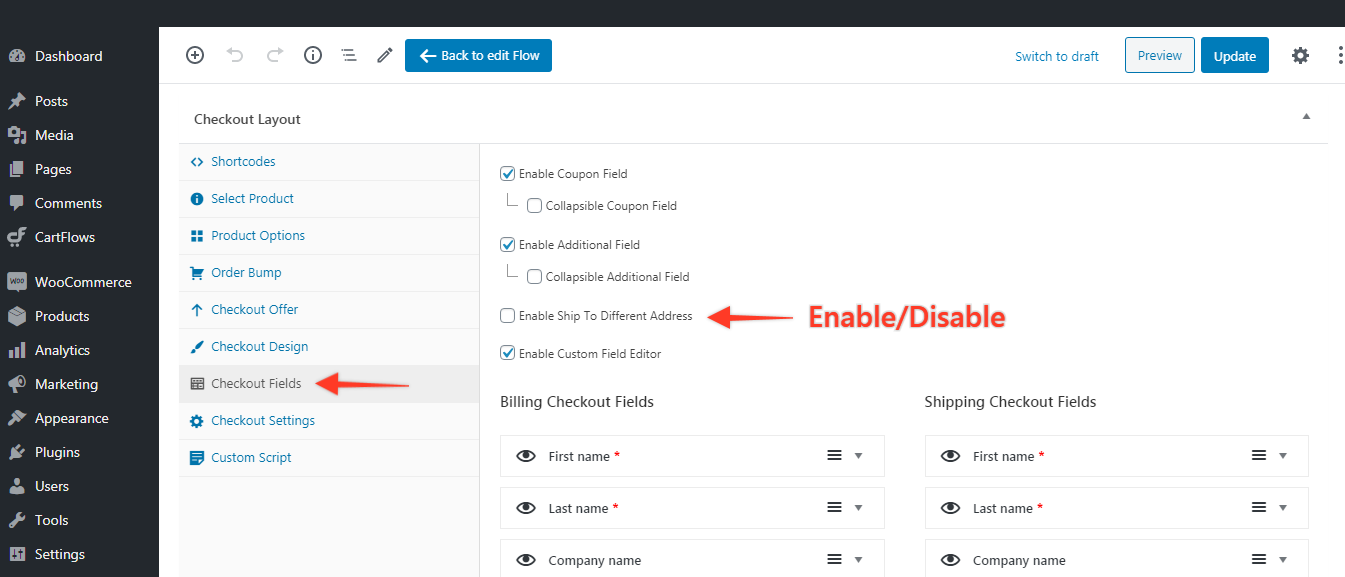The image size is (1345, 577).
Task: Disable Enable Custom Field Editor
Action: (507, 353)
